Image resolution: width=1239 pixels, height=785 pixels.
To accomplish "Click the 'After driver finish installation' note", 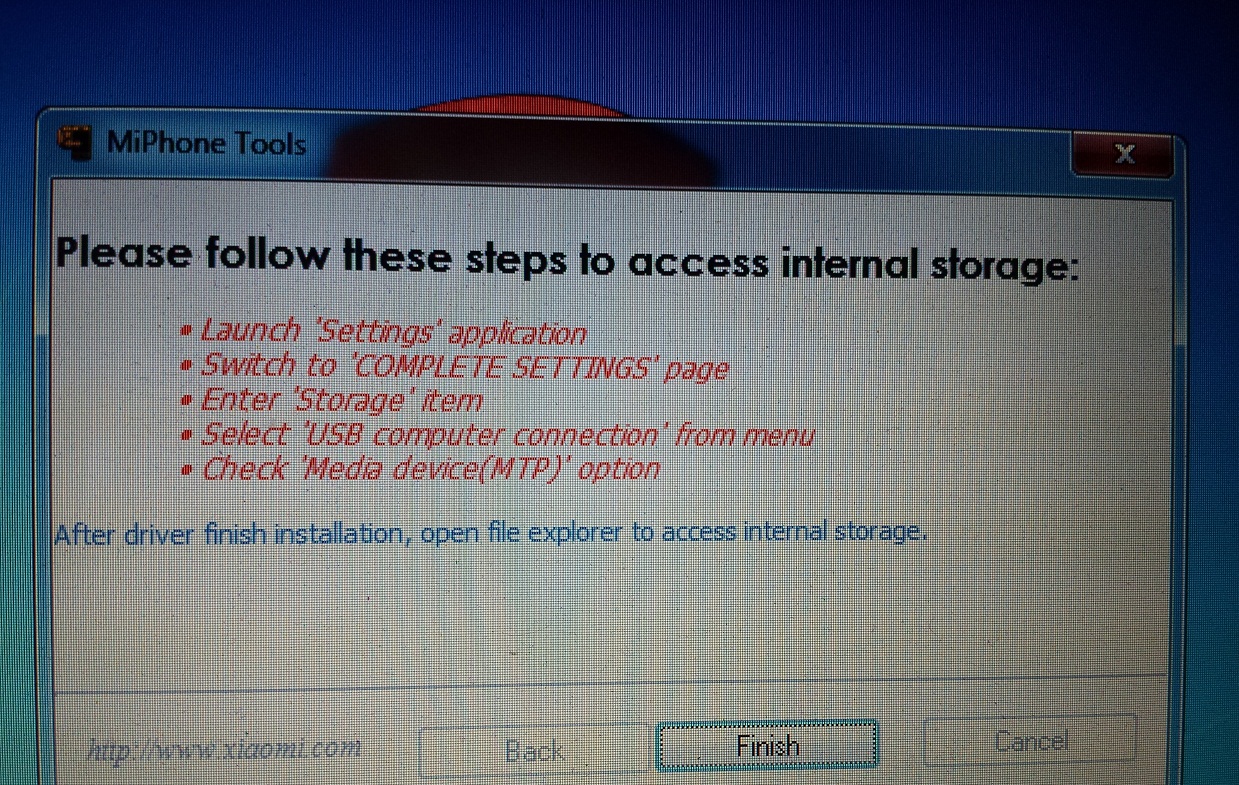I will click(x=491, y=532).
